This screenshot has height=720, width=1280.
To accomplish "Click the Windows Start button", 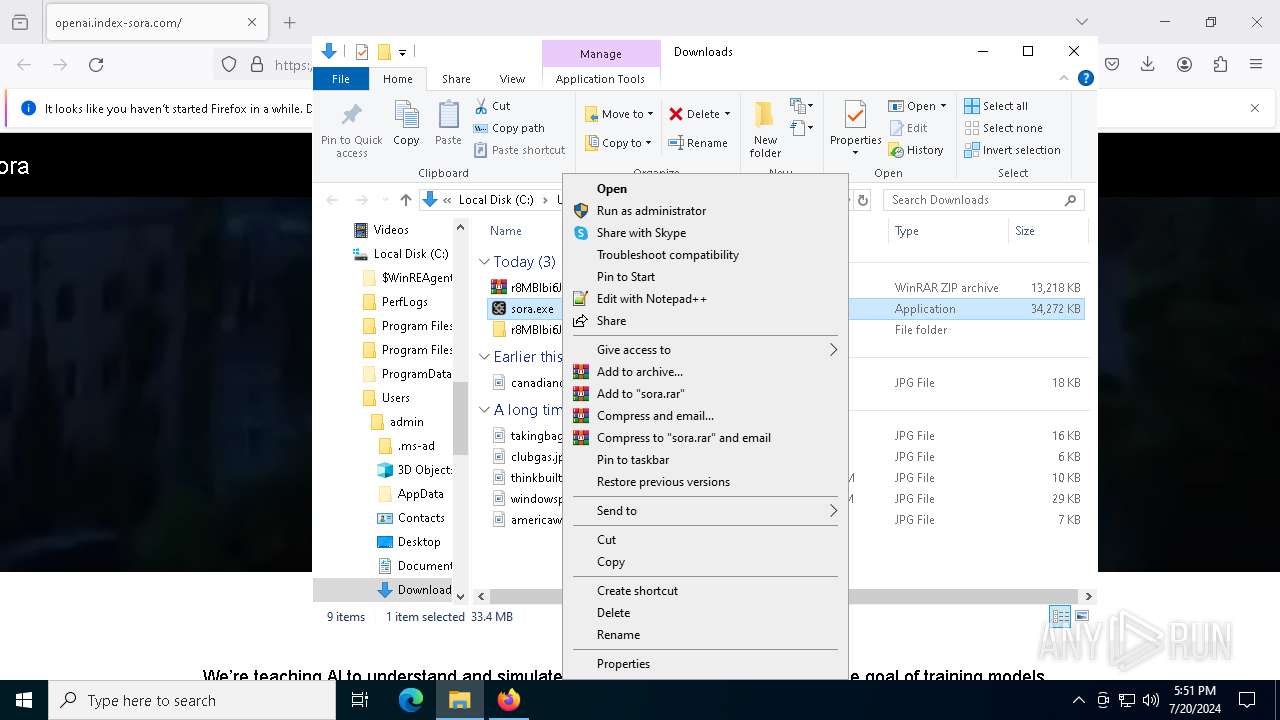I will [24, 700].
